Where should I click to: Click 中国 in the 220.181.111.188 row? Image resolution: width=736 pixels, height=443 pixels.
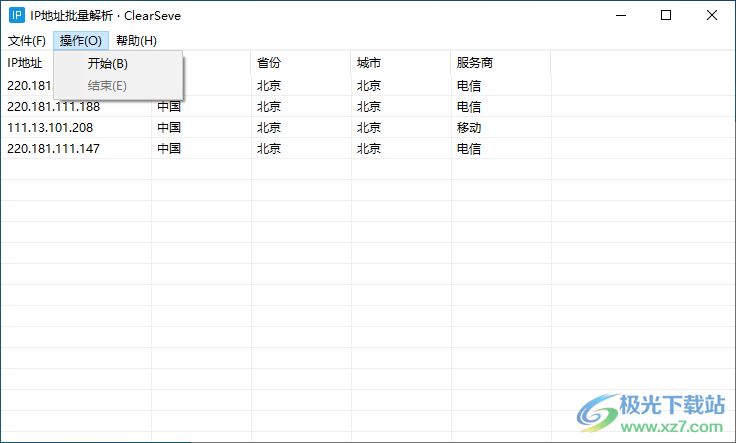point(169,107)
